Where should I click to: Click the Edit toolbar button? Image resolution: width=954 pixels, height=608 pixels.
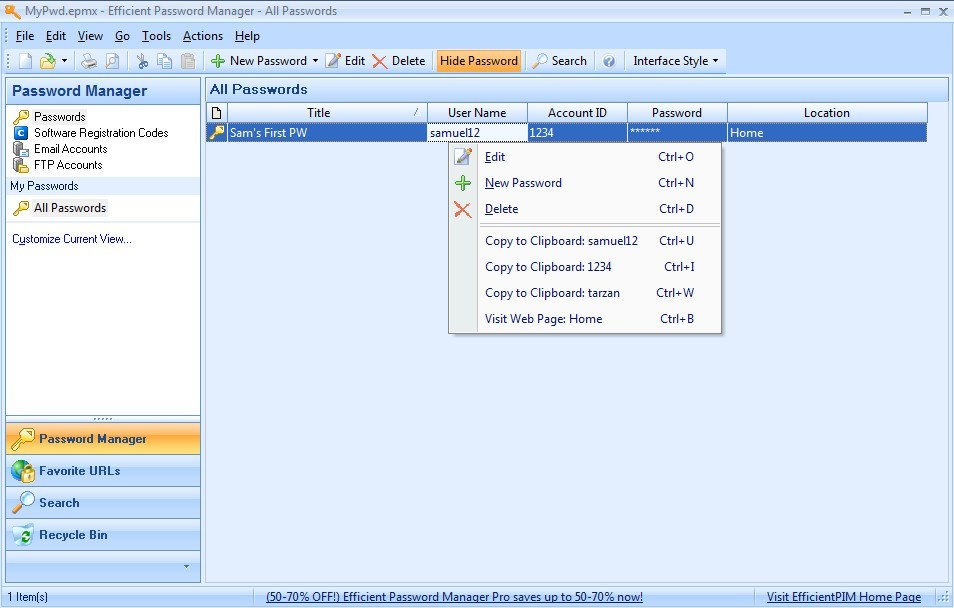[345, 61]
